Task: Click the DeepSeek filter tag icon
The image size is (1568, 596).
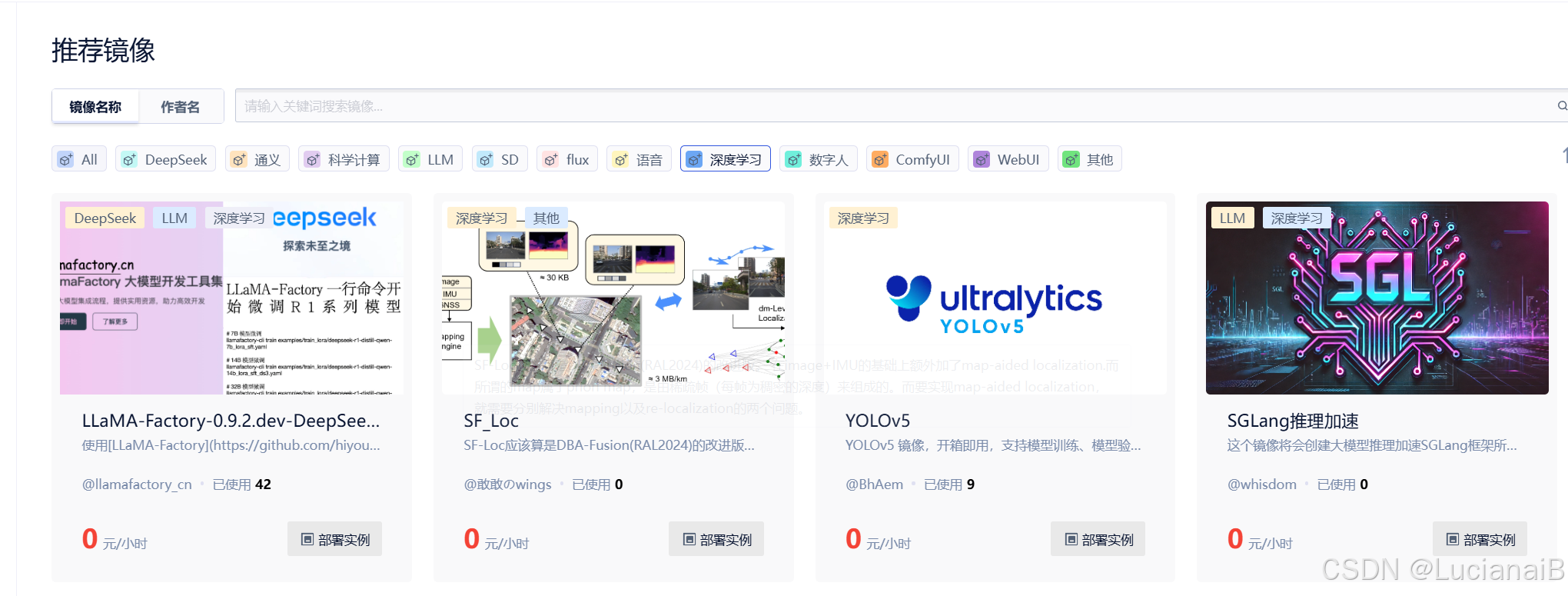Action: click(129, 159)
